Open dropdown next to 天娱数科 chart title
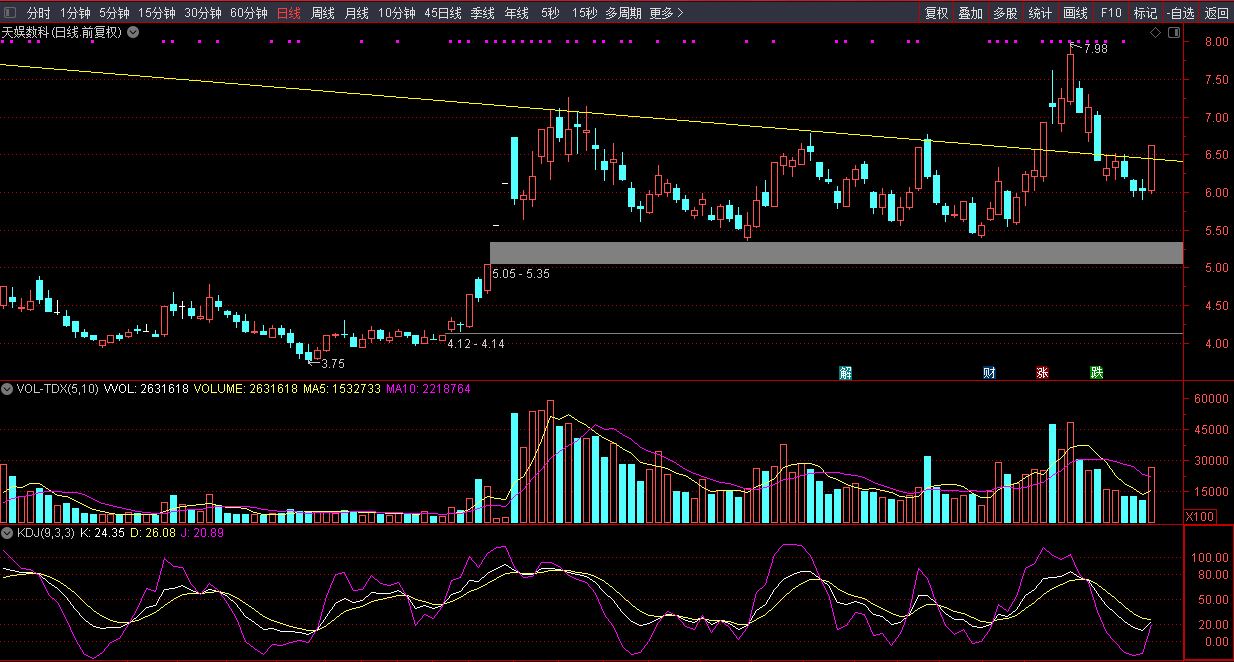 [x=133, y=32]
